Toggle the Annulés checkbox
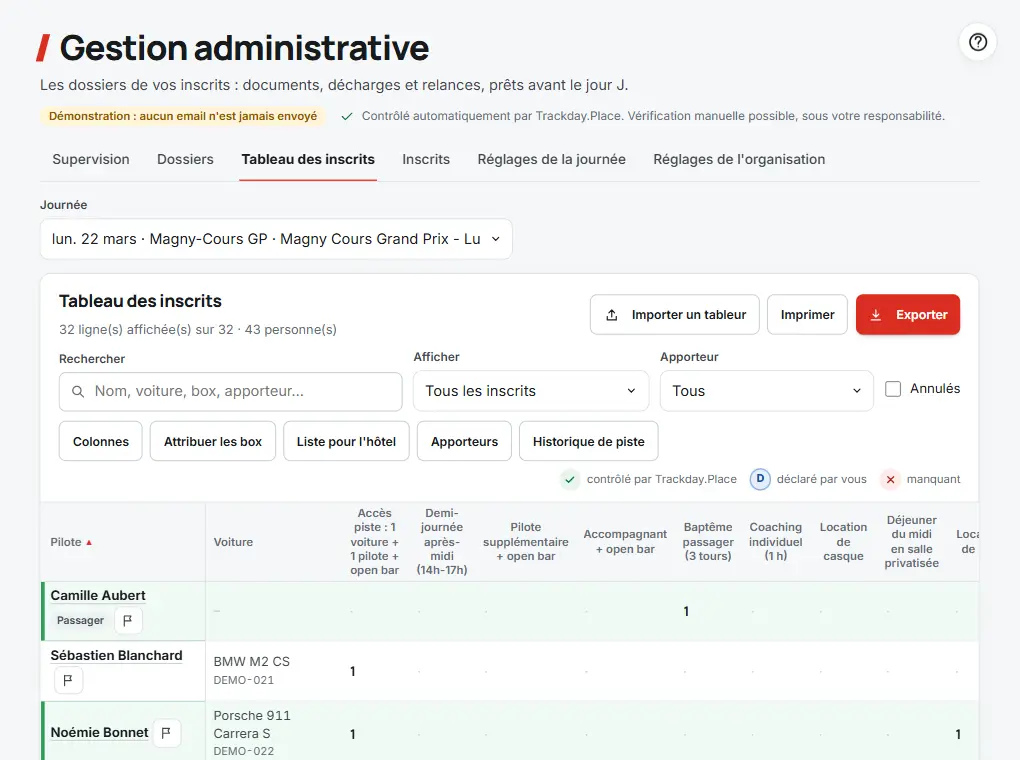1020x760 pixels. [893, 389]
